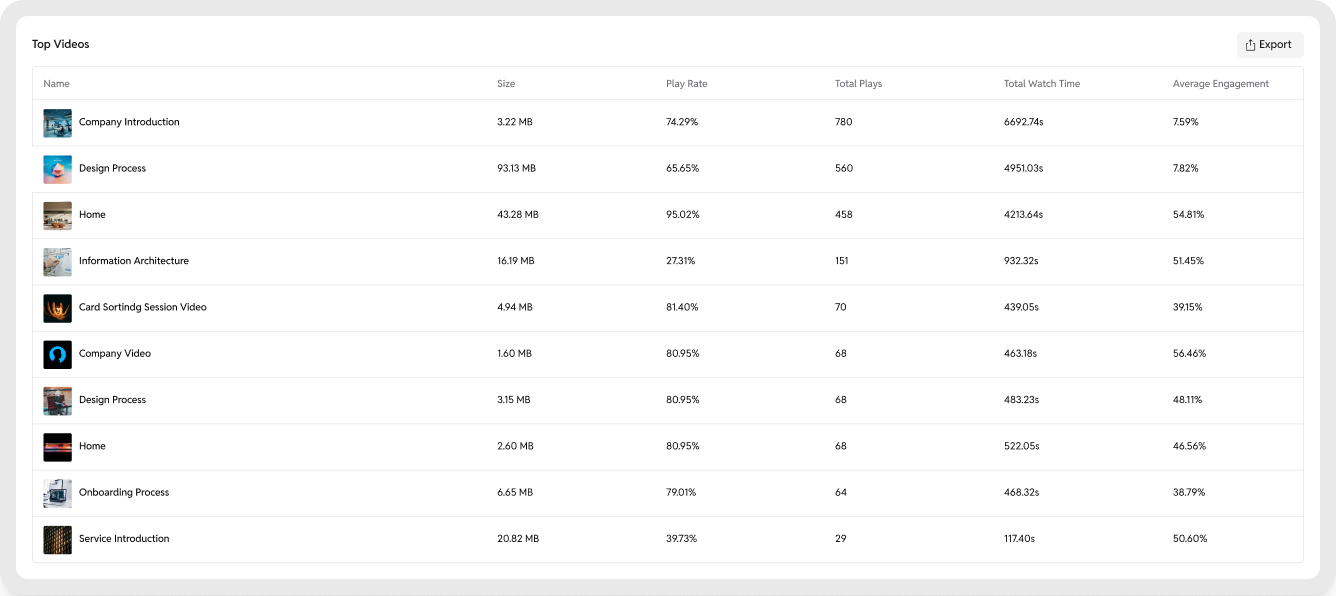Select the Average Engagement column header
The image size is (1336, 596).
(x=1221, y=83)
